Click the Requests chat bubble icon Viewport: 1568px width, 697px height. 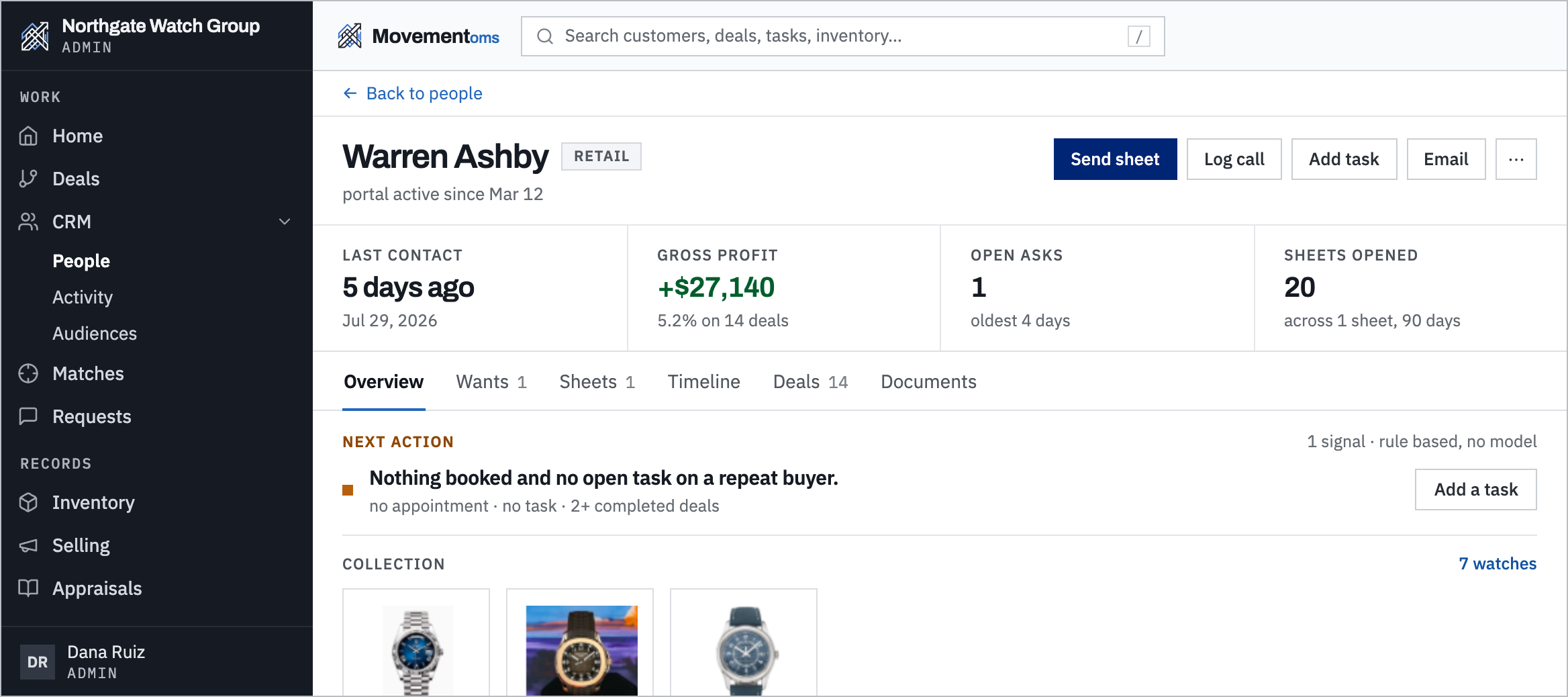pyautogui.click(x=28, y=416)
